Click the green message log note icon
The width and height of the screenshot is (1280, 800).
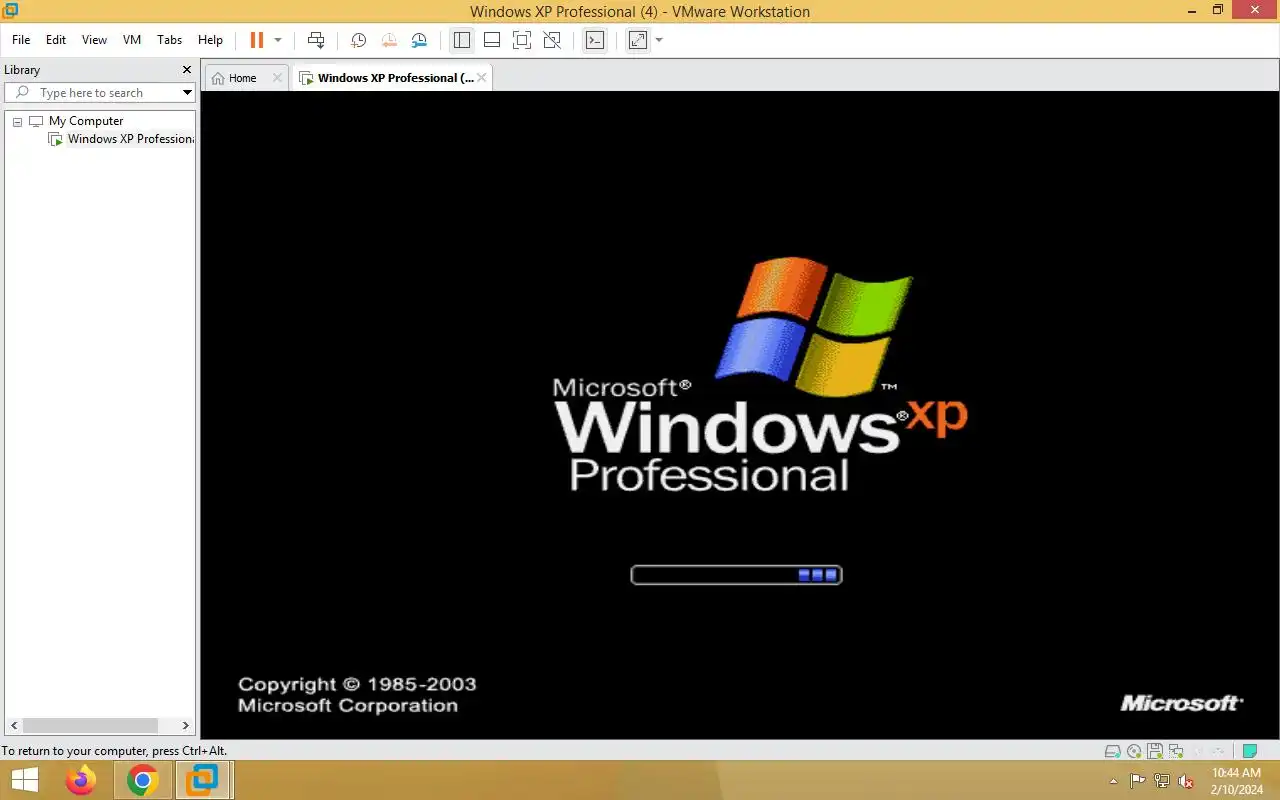click(1249, 751)
